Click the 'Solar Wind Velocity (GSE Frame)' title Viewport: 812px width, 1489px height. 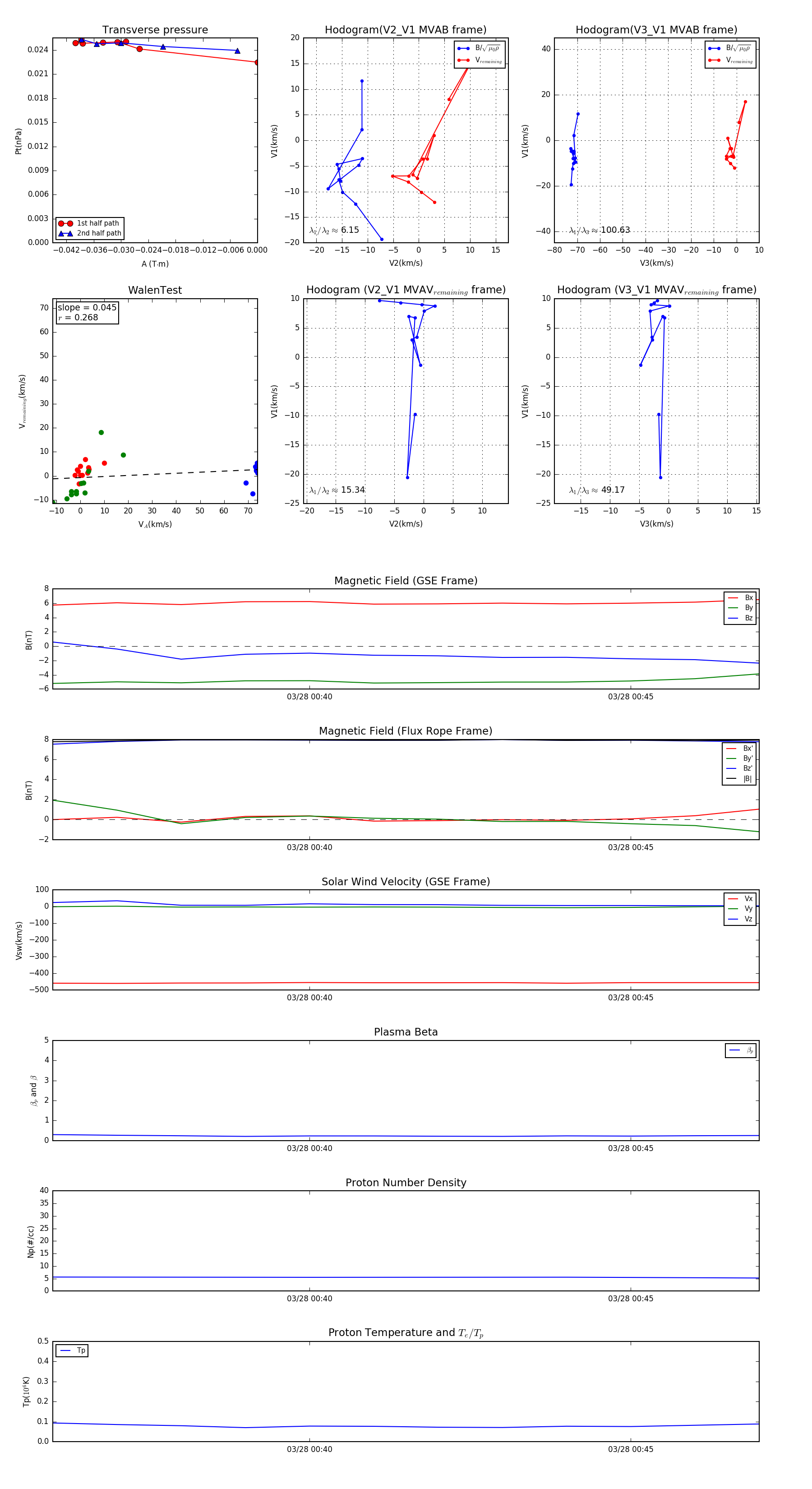[x=406, y=882]
